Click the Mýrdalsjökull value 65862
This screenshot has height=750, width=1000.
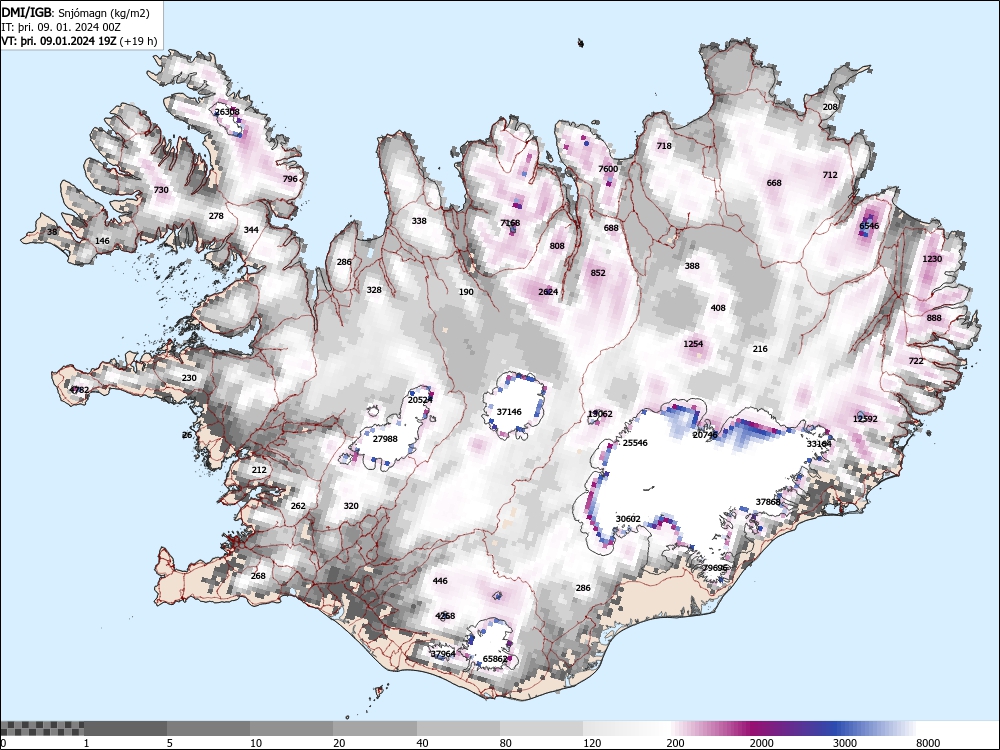(496, 659)
